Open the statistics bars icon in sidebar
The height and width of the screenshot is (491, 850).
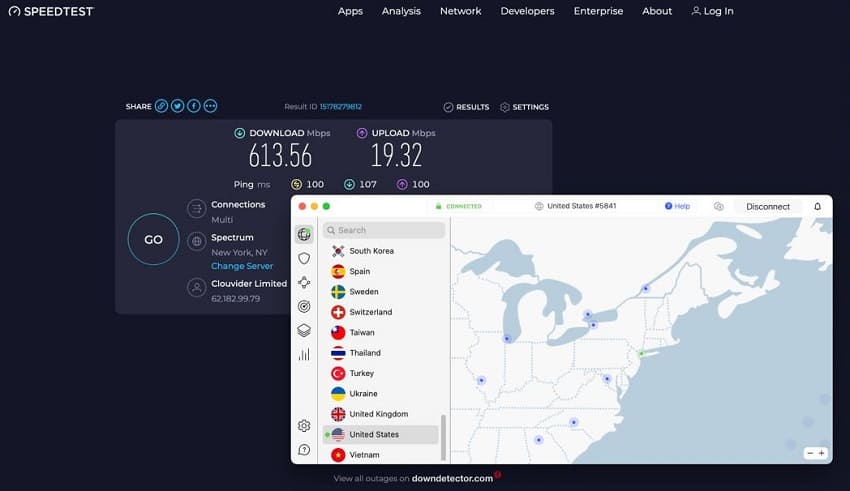click(304, 354)
